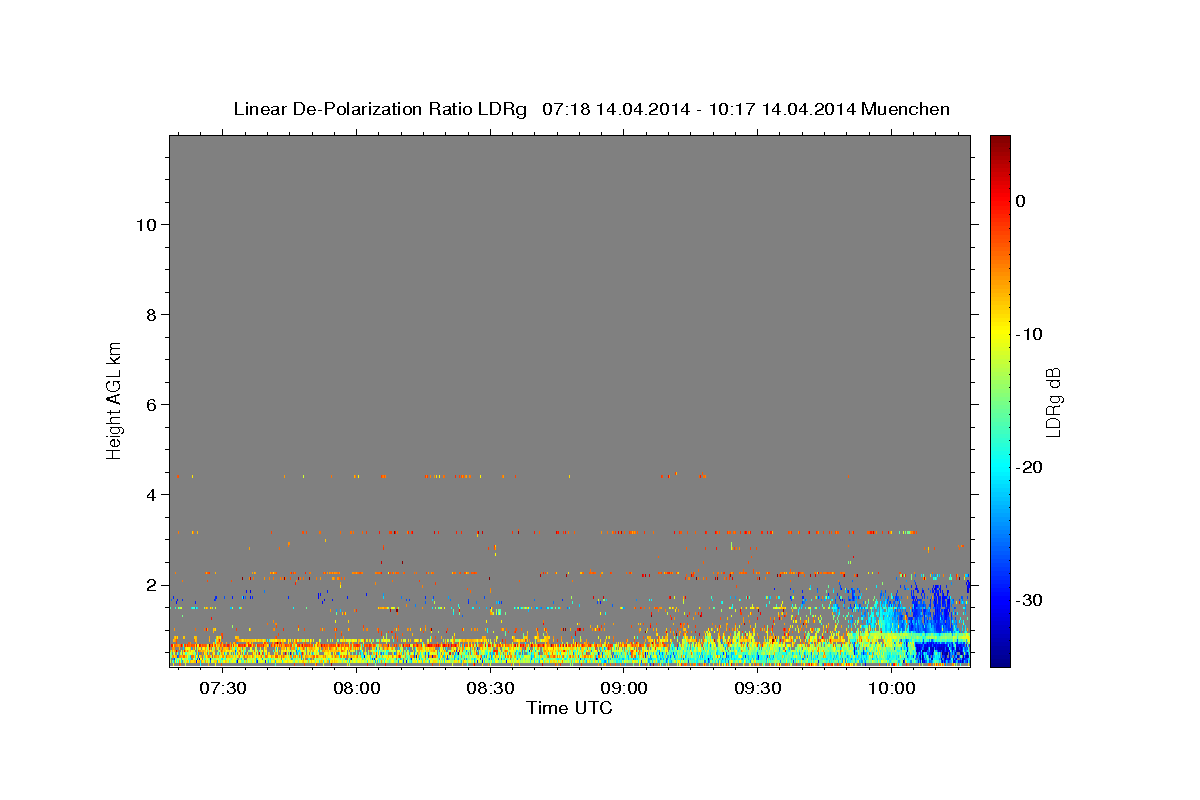Click the 09:30 time tick label
The height and width of the screenshot is (800, 1200).
click(x=758, y=688)
